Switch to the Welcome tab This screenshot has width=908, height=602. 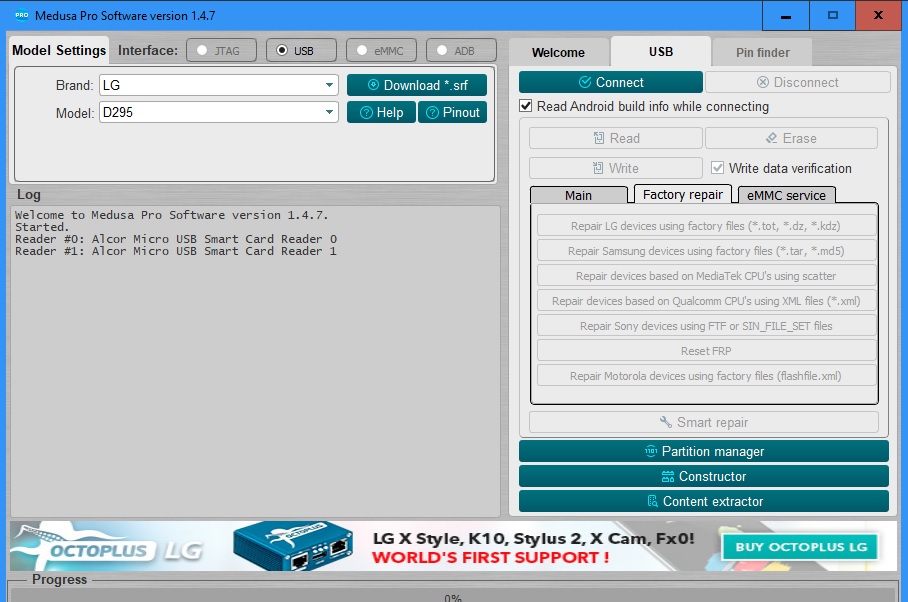[x=558, y=52]
